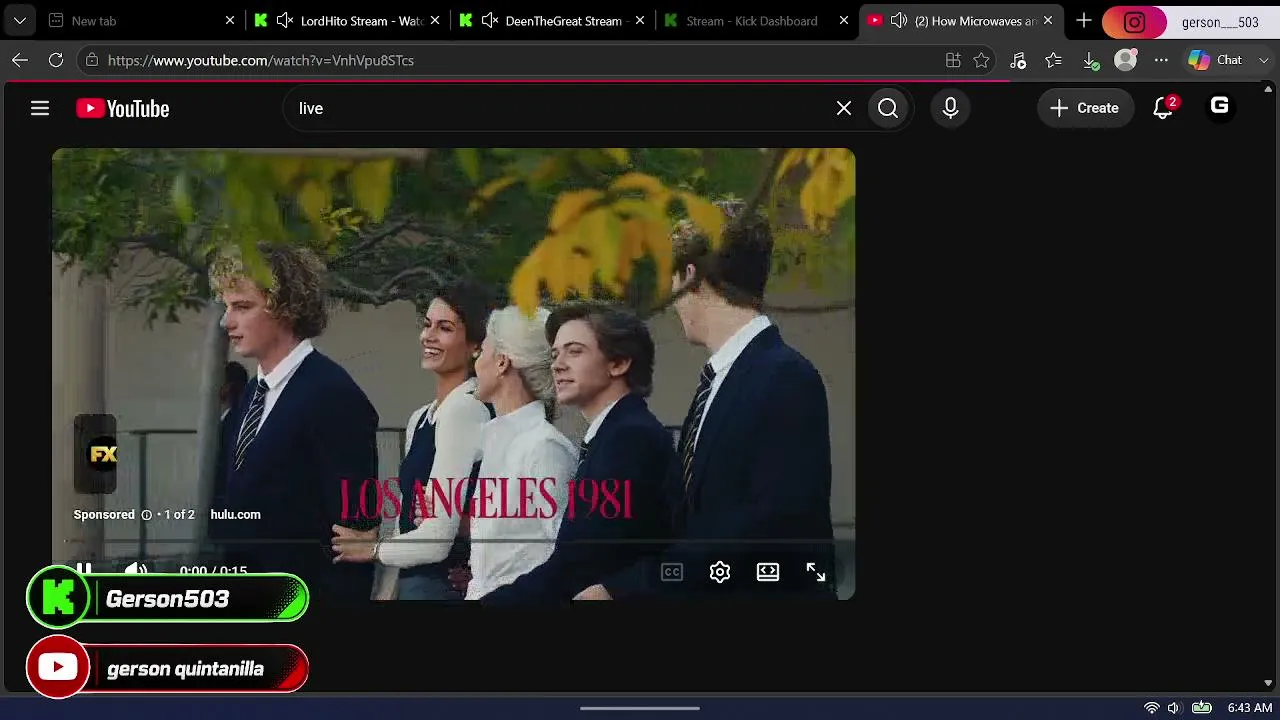
Task: Go back with the browser back arrow
Action: [x=20, y=60]
